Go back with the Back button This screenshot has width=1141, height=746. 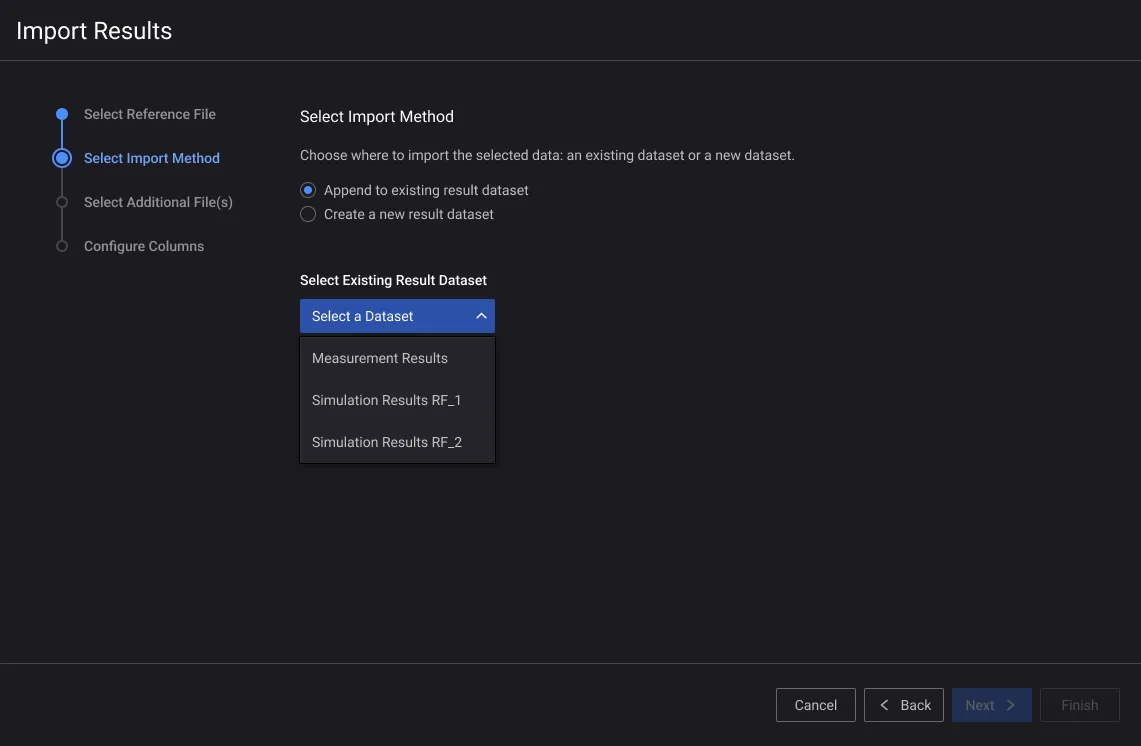[904, 705]
